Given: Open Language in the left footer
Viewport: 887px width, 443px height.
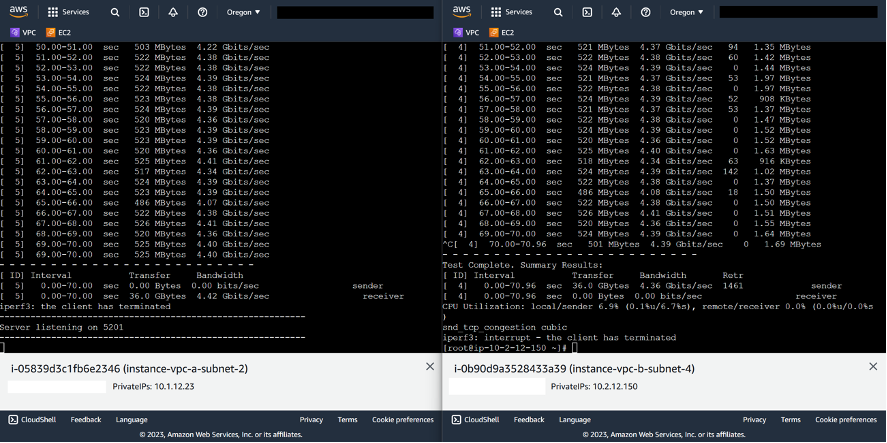Looking at the screenshot, I should [x=132, y=420].
